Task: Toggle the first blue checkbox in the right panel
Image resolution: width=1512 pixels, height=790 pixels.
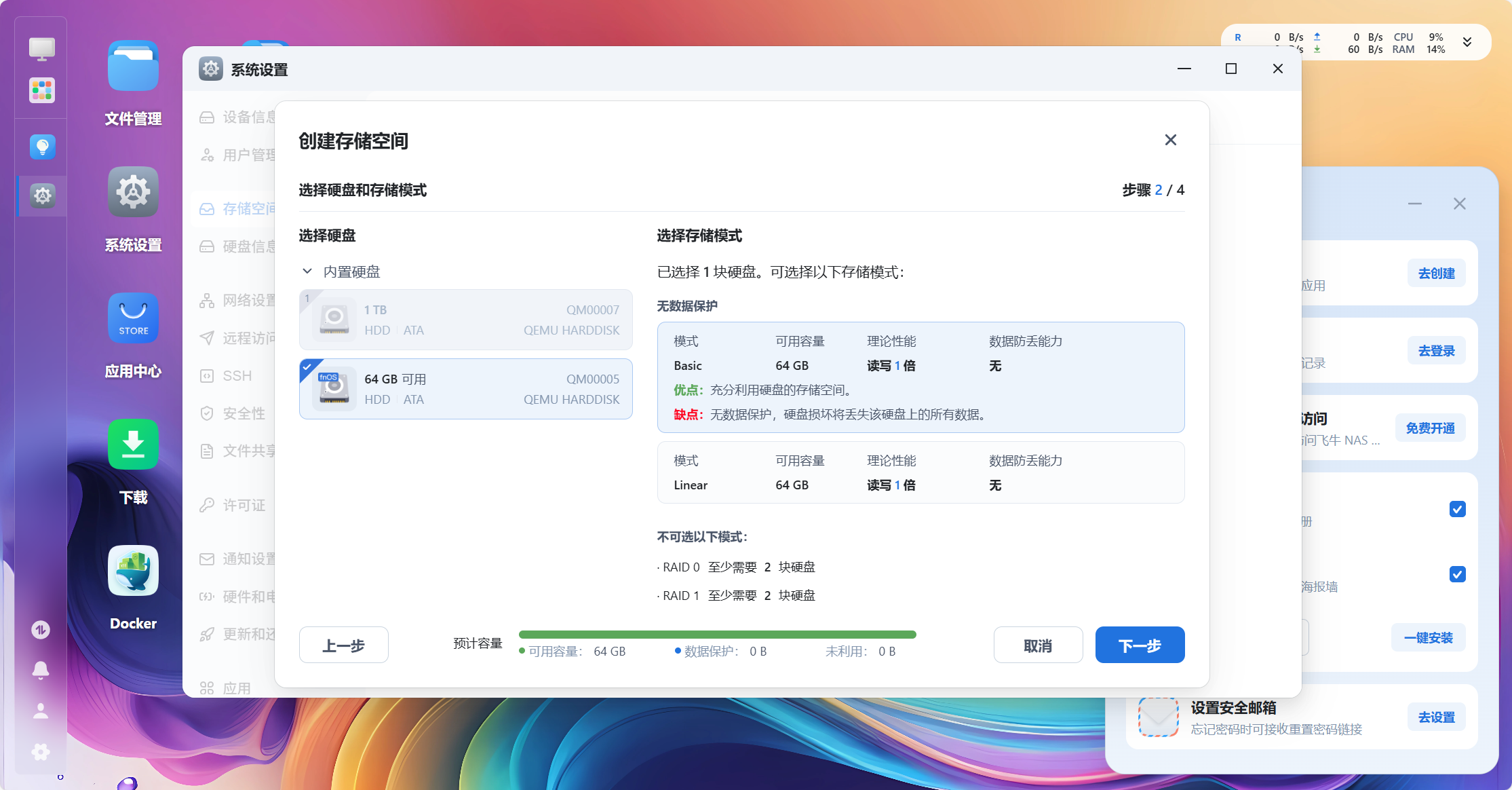Action: (x=1457, y=509)
